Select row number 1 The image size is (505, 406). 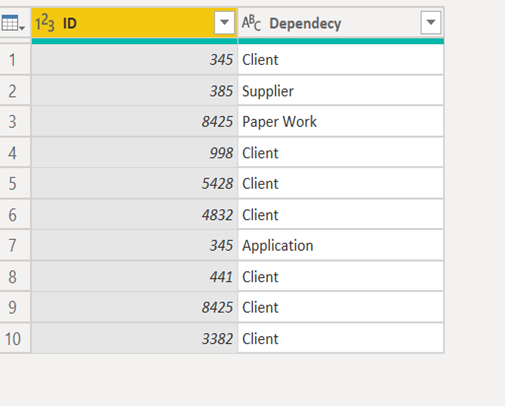click(x=15, y=60)
